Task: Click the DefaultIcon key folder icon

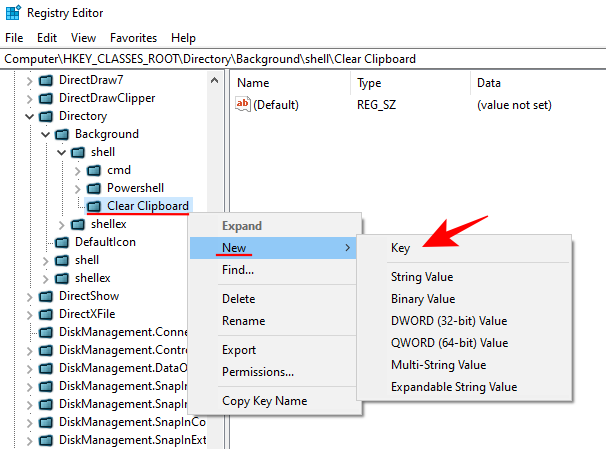Action: click(x=62, y=242)
